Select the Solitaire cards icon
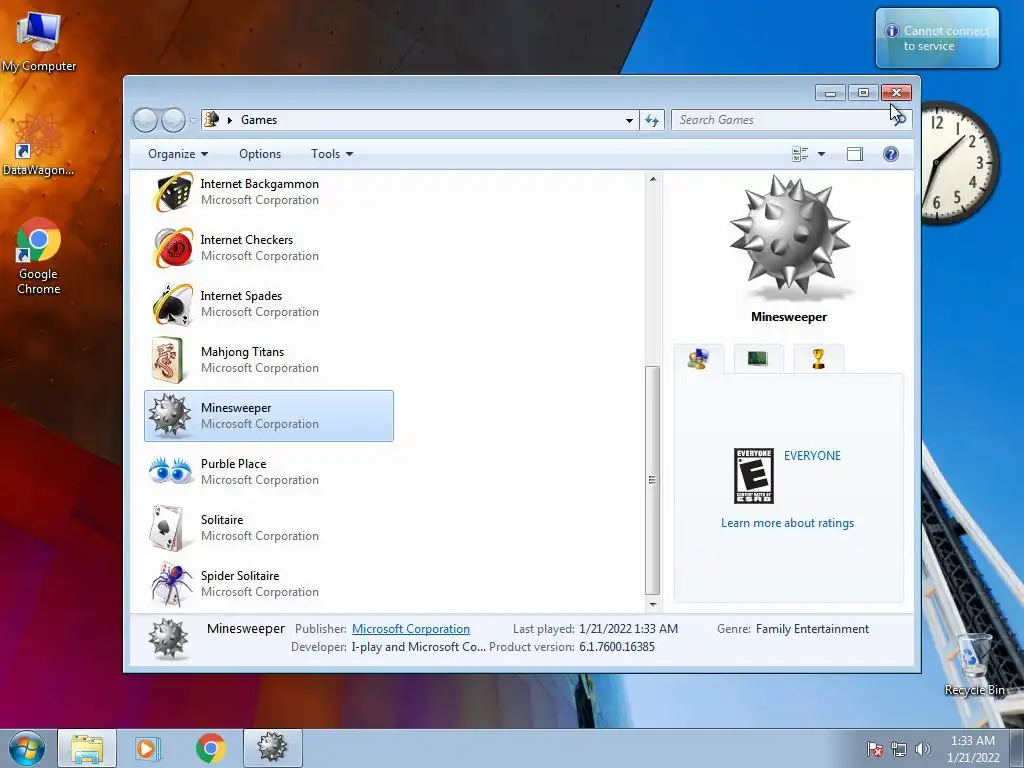This screenshot has width=1024, height=768. [x=167, y=528]
